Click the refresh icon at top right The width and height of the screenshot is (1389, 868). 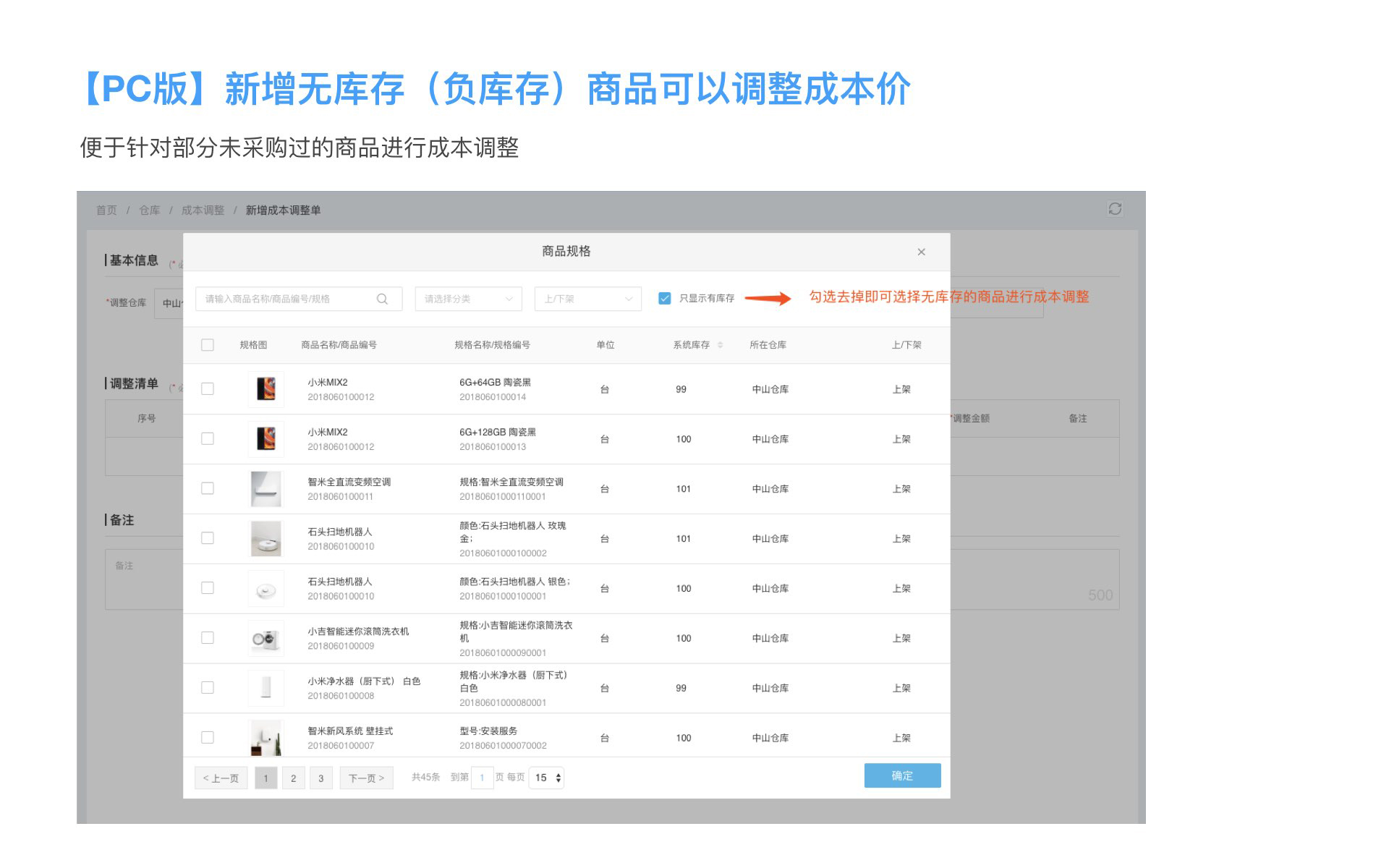coord(1114,209)
